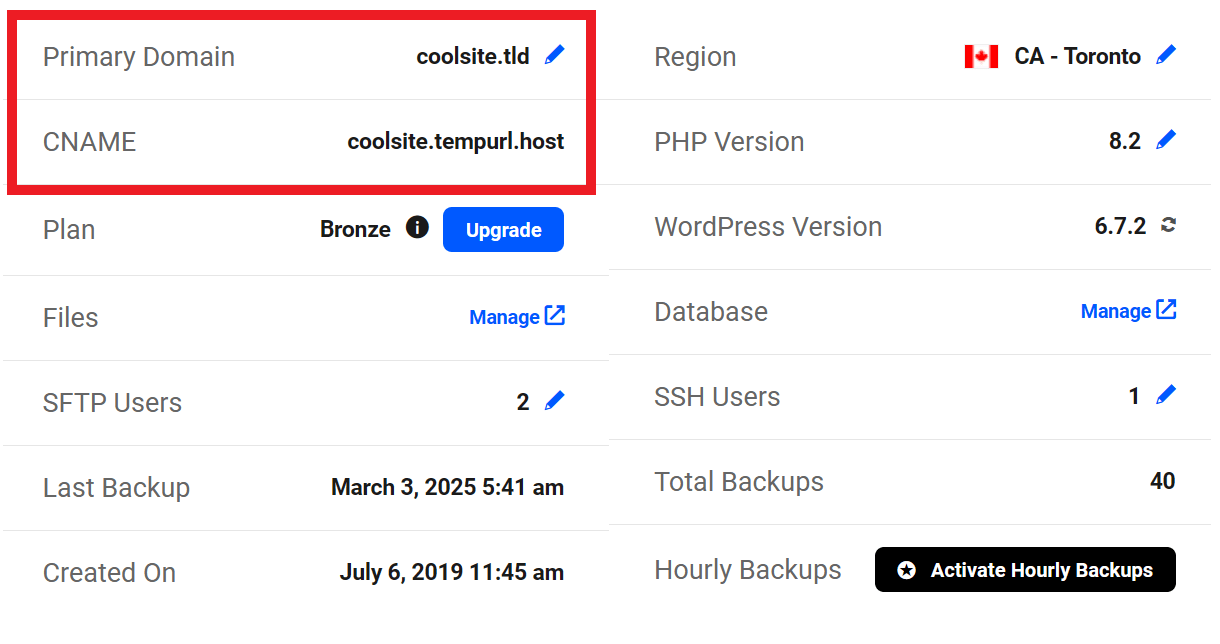Edit the Region with pencil icon
The image size is (1220, 644).
pos(1166,55)
